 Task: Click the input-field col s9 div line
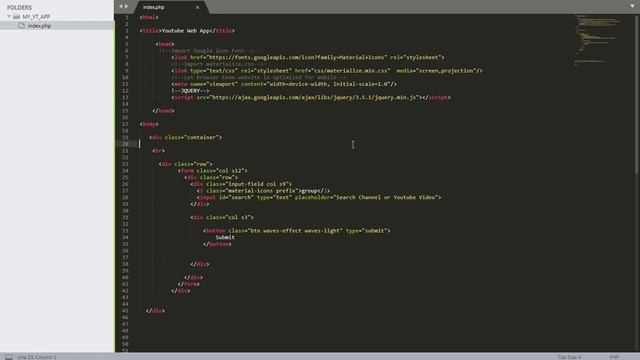(x=241, y=184)
